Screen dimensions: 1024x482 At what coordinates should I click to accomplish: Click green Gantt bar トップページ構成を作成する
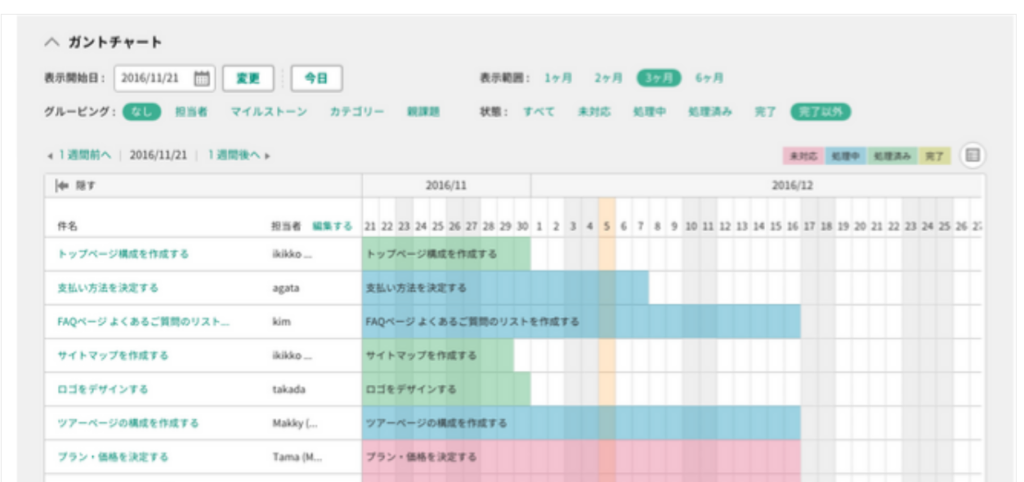(447, 254)
